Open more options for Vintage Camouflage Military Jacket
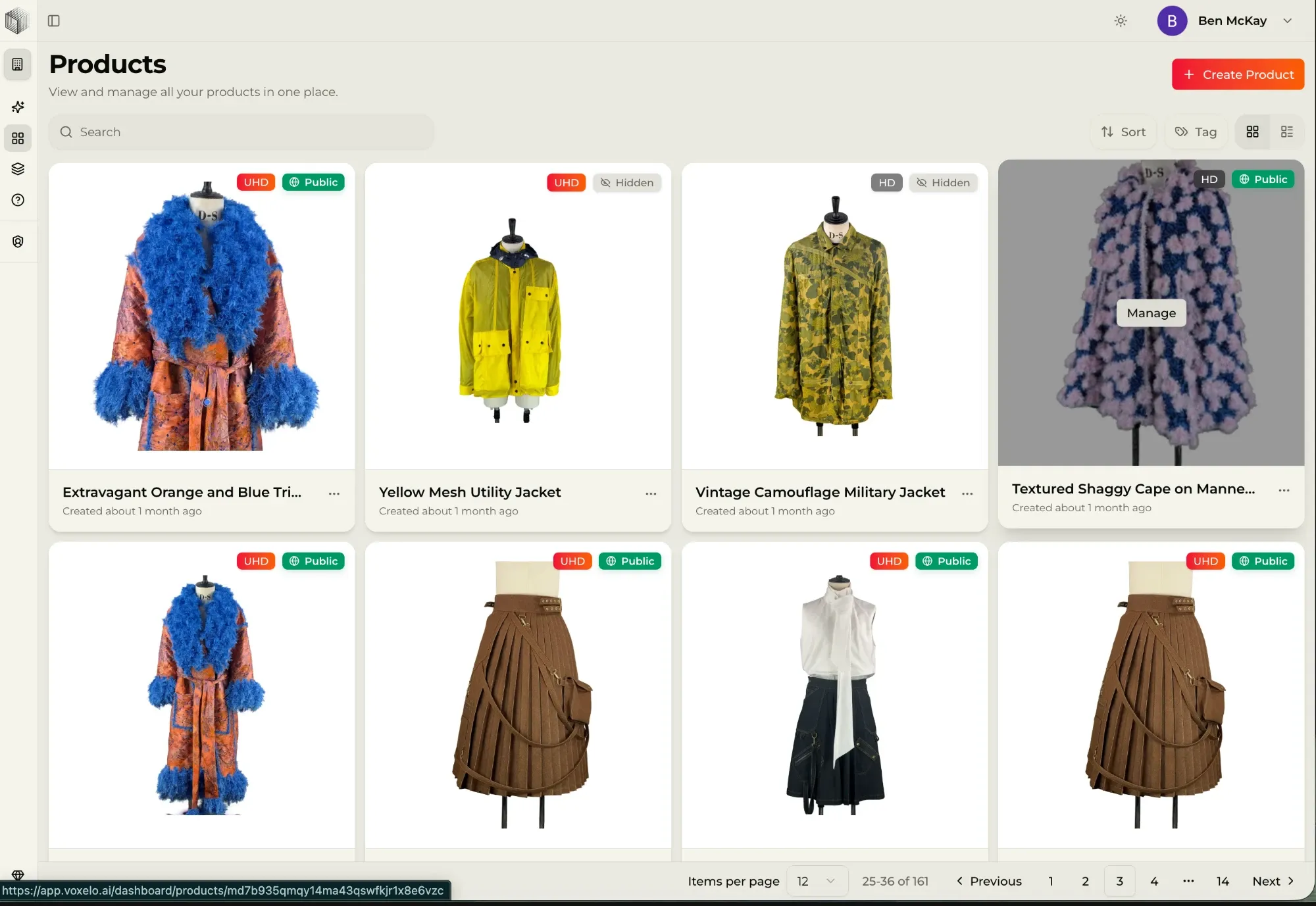Image resolution: width=1316 pixels, height=906 pixels. pyautogui.click(x=967, y=493)
